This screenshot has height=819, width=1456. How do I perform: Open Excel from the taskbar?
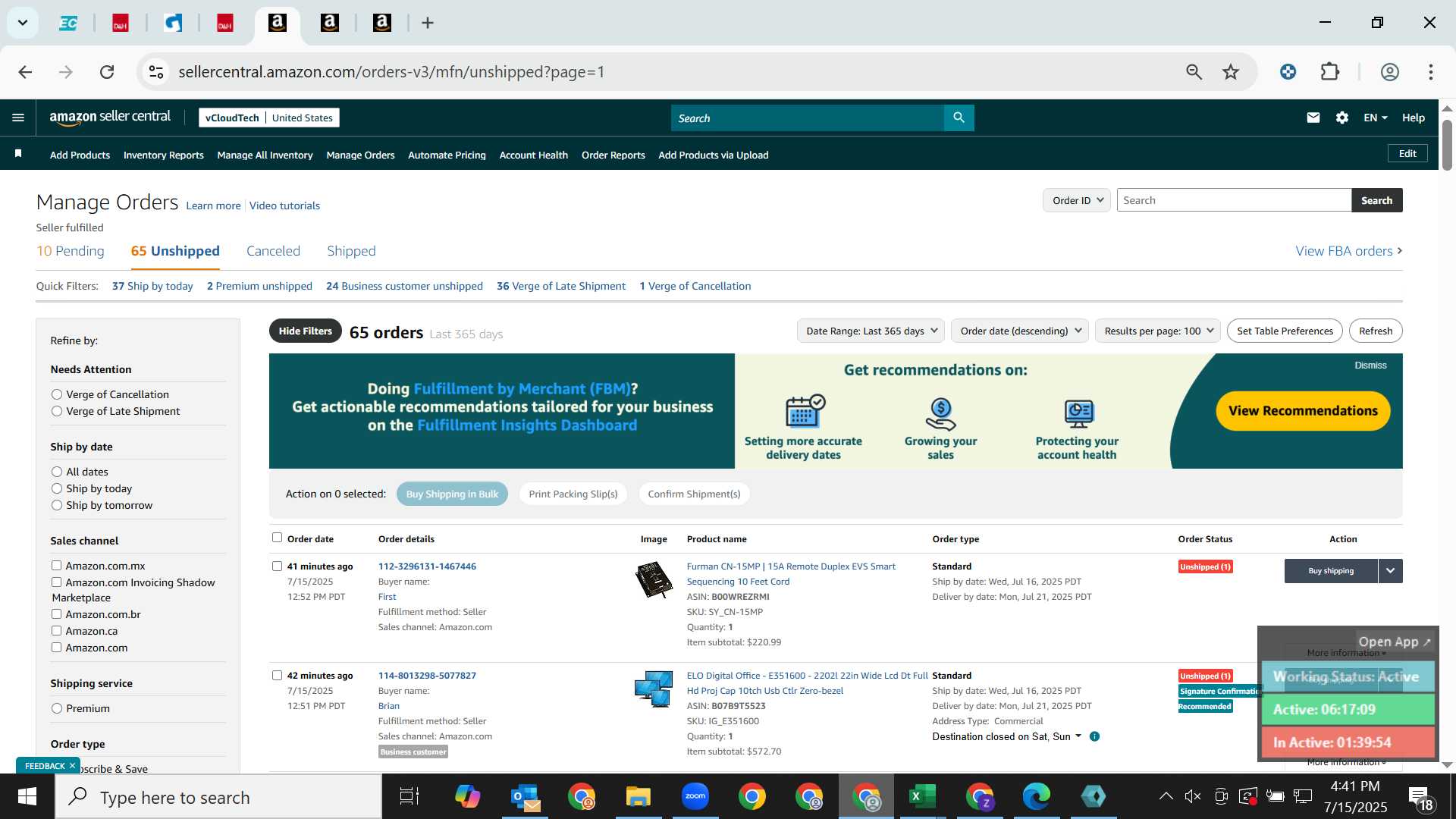[x=922, y=796]
